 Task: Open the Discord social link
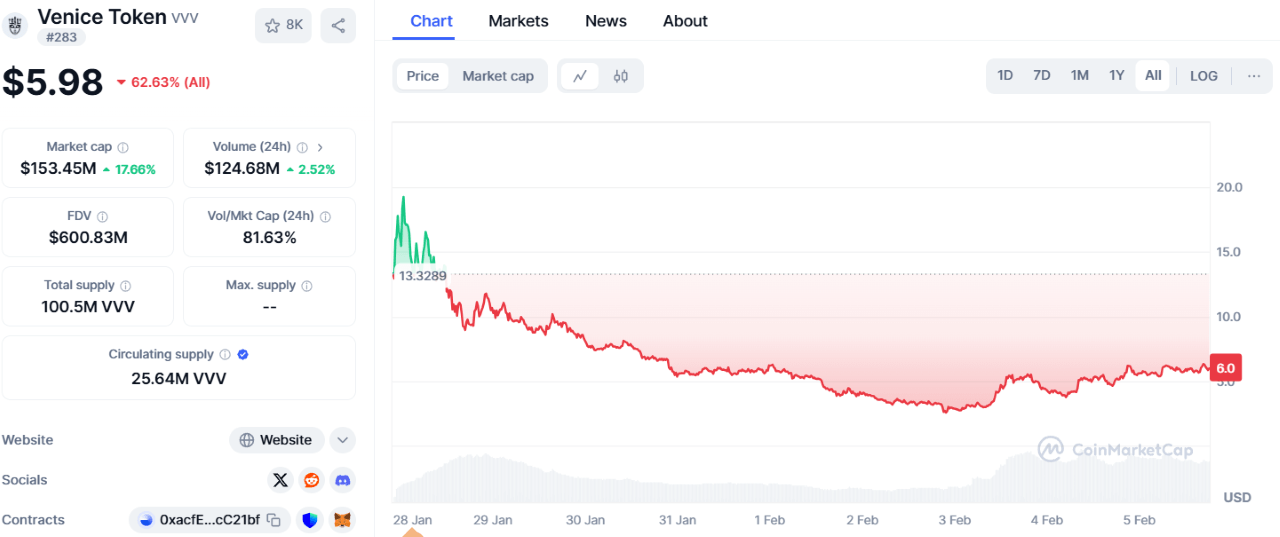tap(343, 480)
